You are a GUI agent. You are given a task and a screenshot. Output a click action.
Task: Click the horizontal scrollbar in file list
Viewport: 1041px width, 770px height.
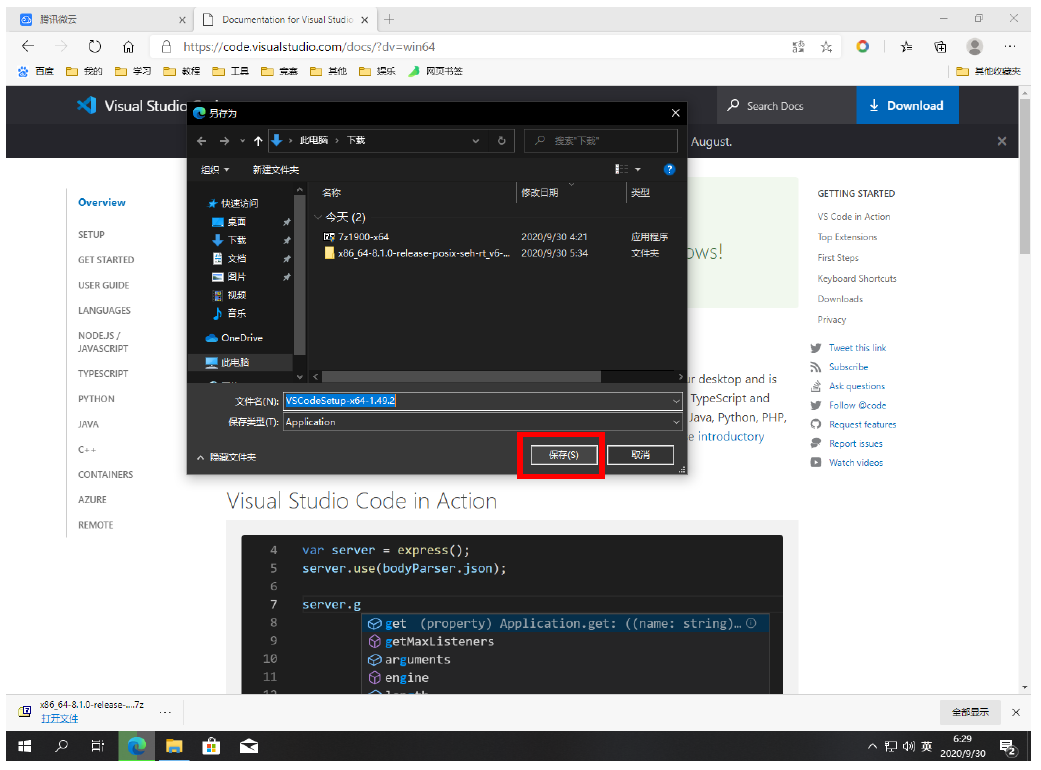click(x=460, y=377)
